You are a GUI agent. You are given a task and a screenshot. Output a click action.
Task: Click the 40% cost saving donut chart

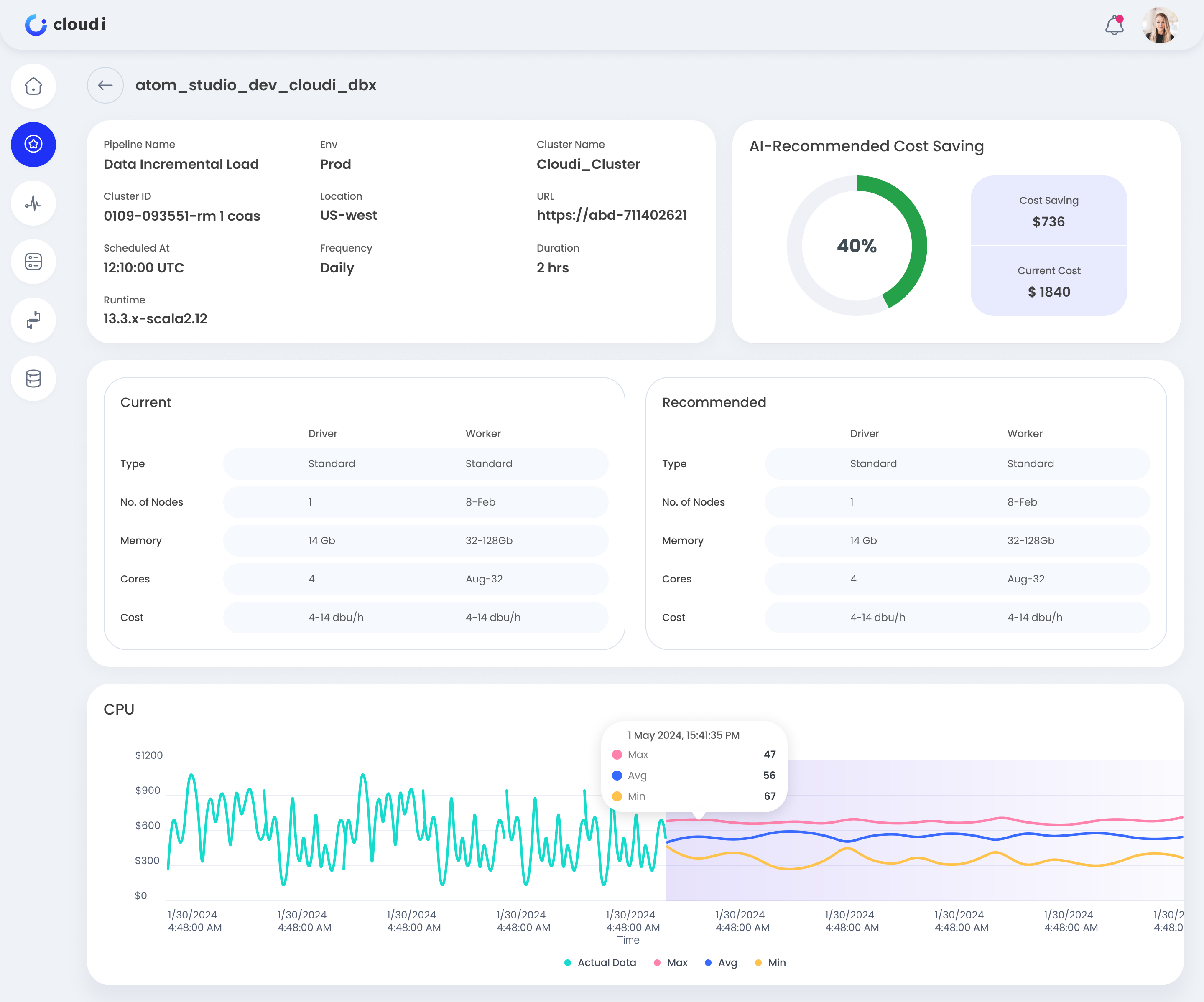(x=857, y=246)
